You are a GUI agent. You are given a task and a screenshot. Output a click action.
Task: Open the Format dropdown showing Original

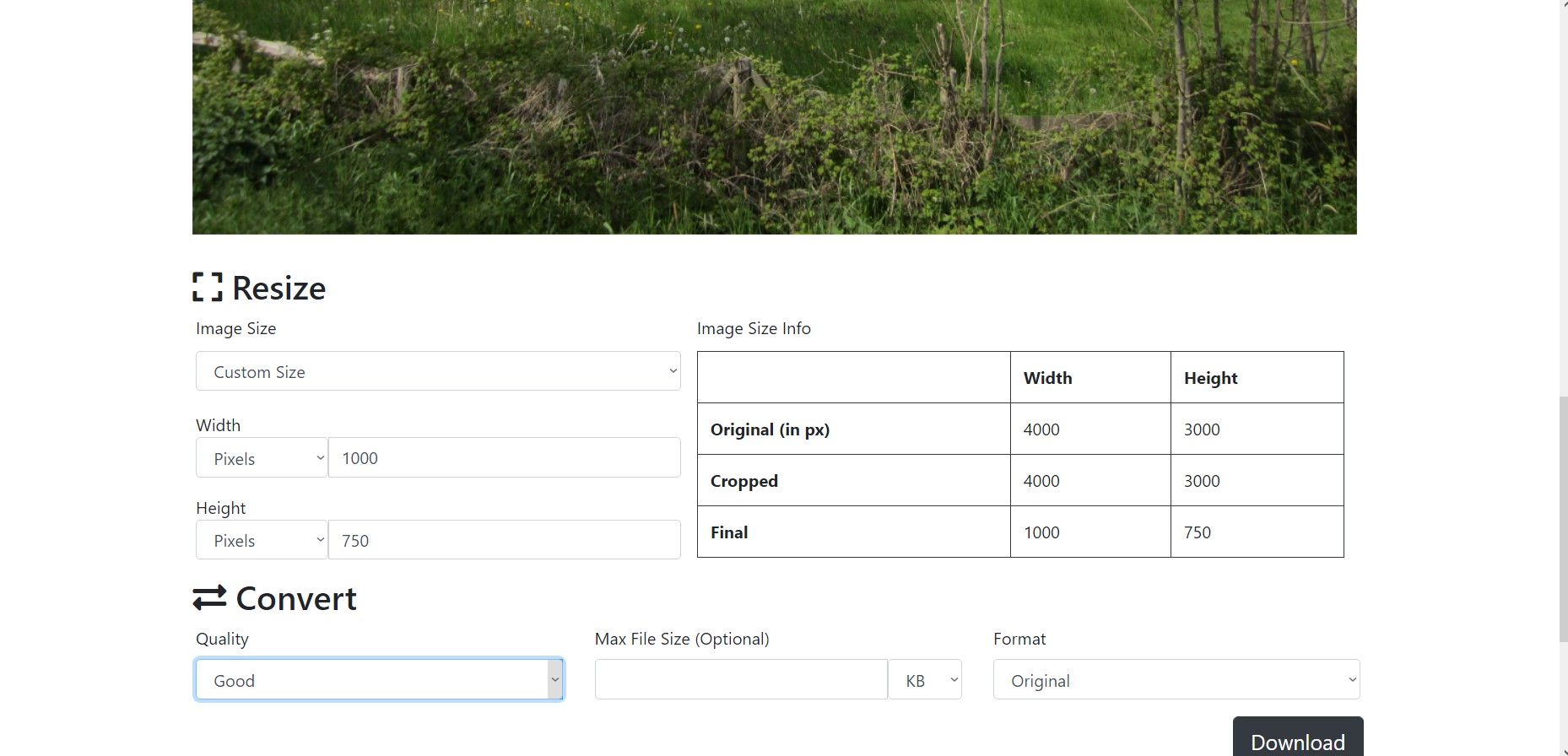click(1176, 680)
